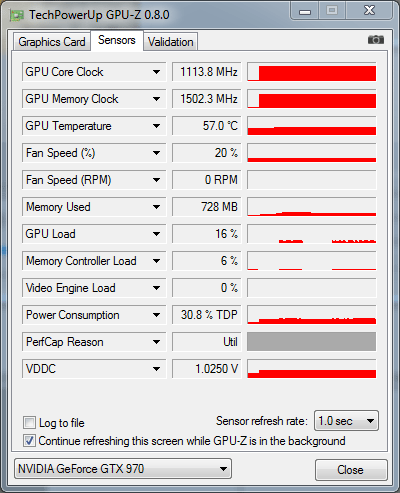Expand the GPU Temperature sensor dropdown
The image size is (400, 493).
pos(156,126)
